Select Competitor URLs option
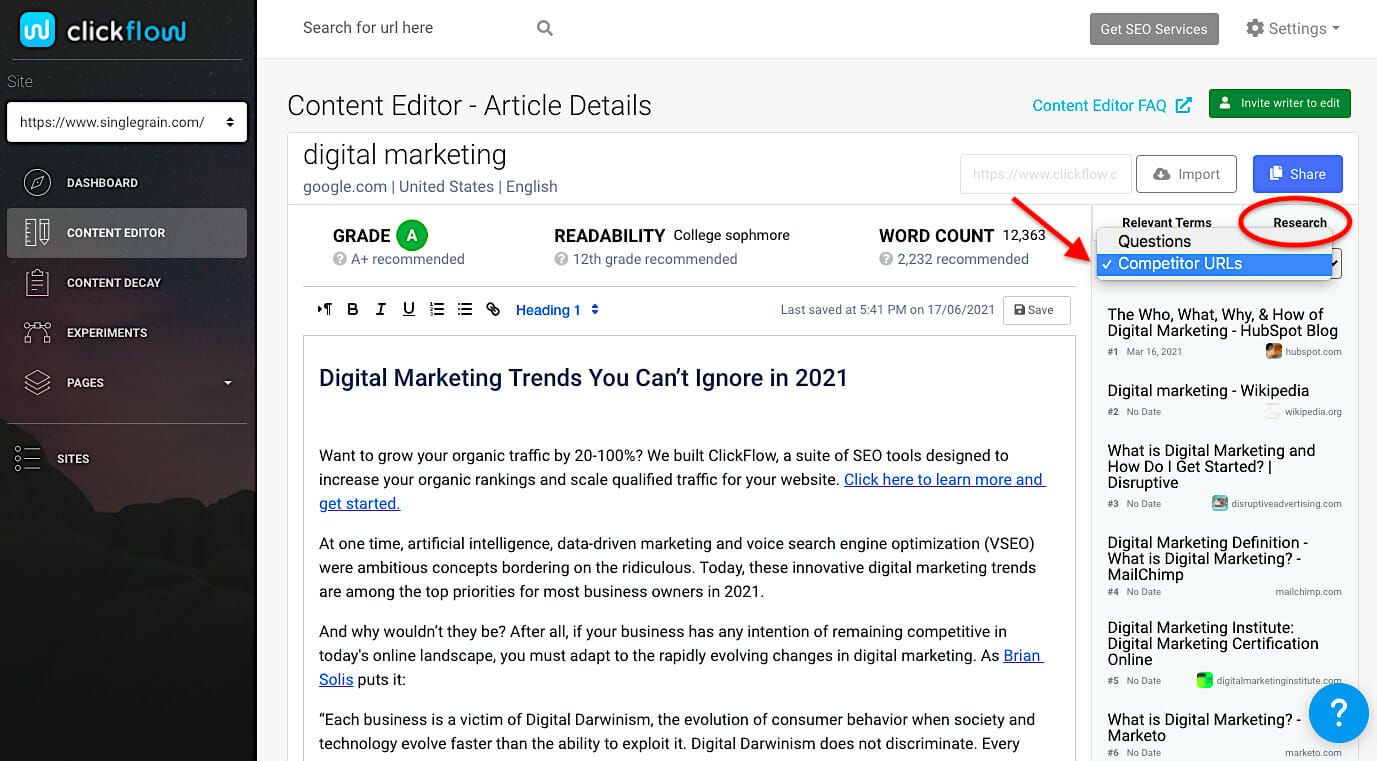Viewport: 1377px width, 761px height. [1215, 264]
